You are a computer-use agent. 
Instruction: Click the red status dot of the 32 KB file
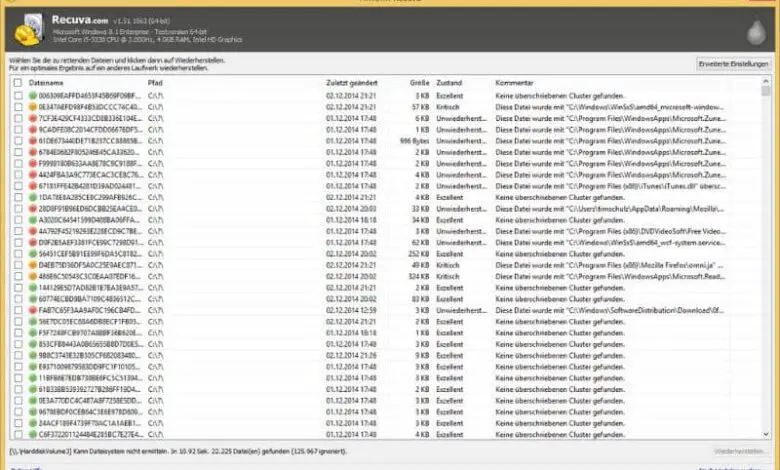coord(33,209)
